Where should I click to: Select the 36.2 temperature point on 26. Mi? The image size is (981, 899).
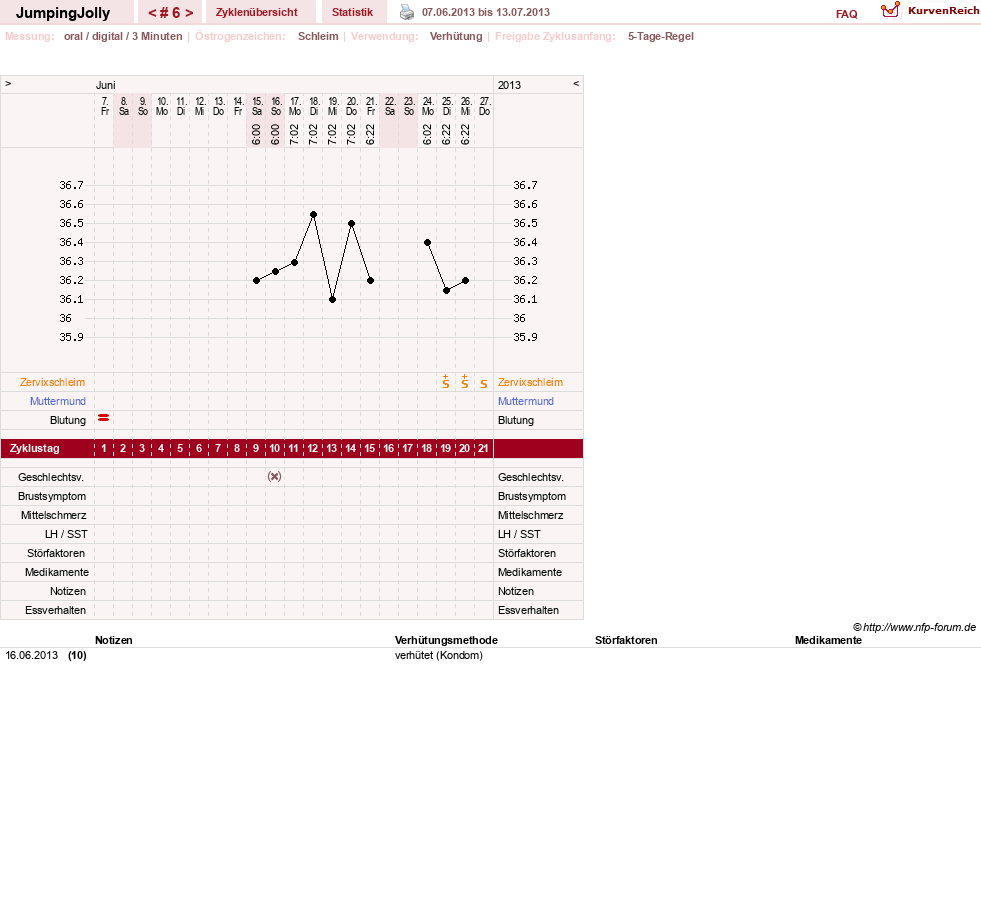coord(465,281)
